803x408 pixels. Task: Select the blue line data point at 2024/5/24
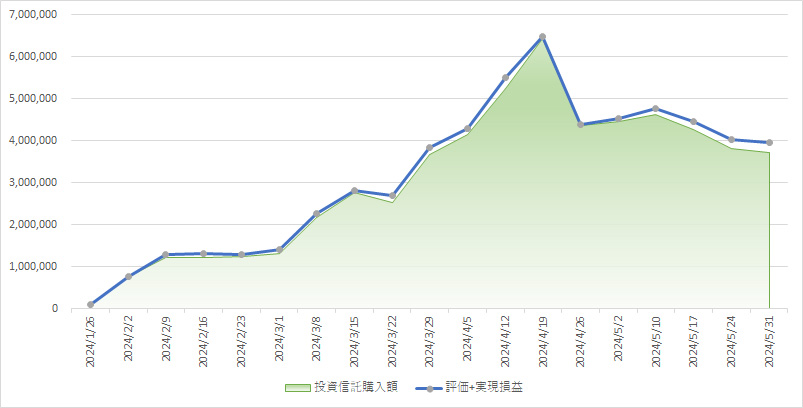point(731,139)
